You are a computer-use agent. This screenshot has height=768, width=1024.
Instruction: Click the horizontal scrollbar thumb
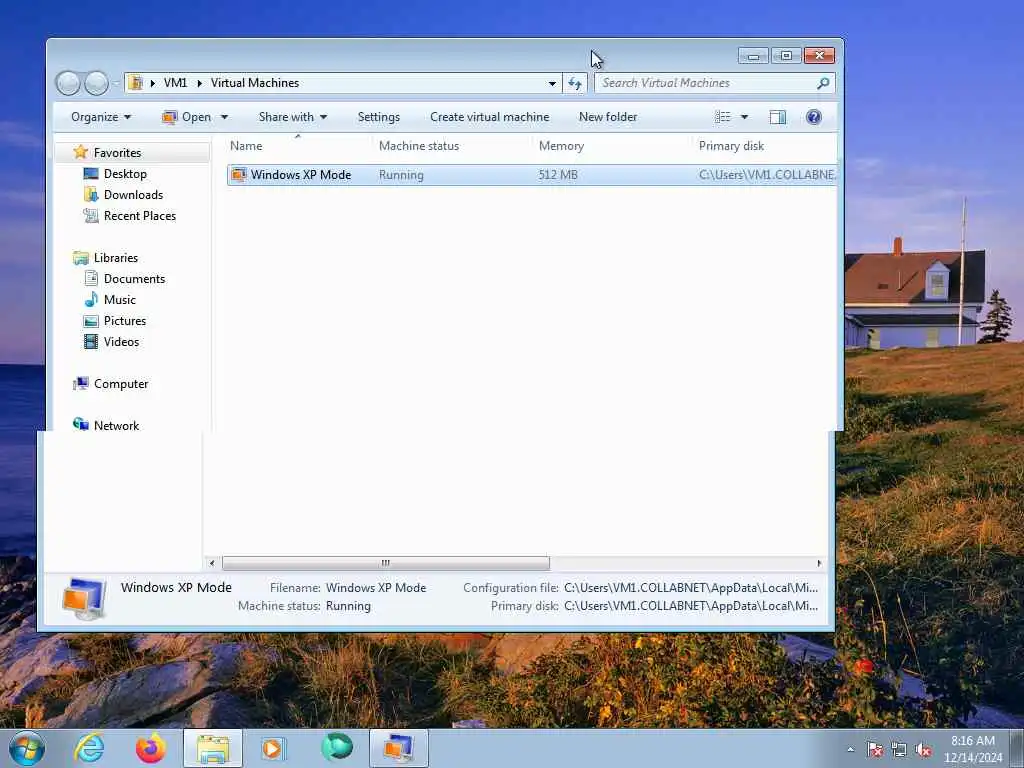click(385, 562)
